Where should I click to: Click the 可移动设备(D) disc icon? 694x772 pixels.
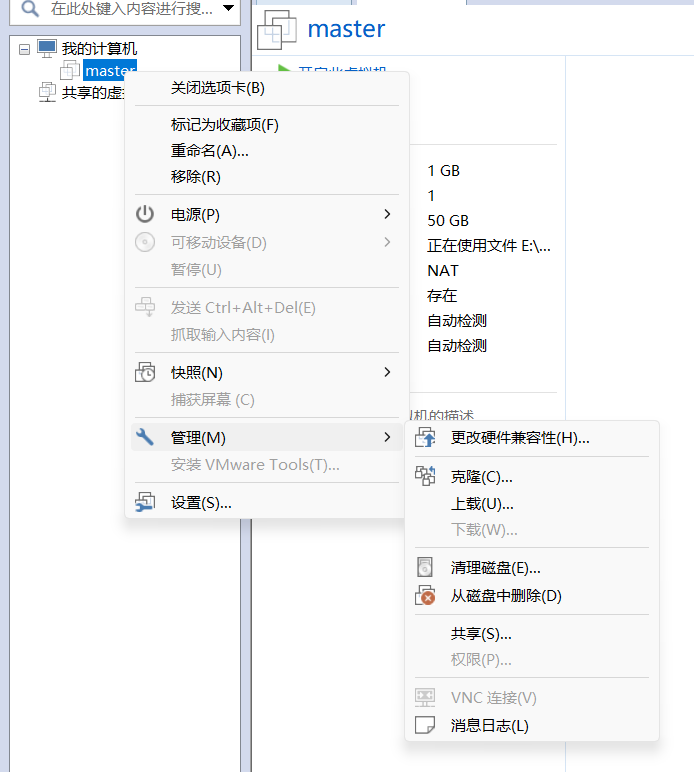pos(145,242)
